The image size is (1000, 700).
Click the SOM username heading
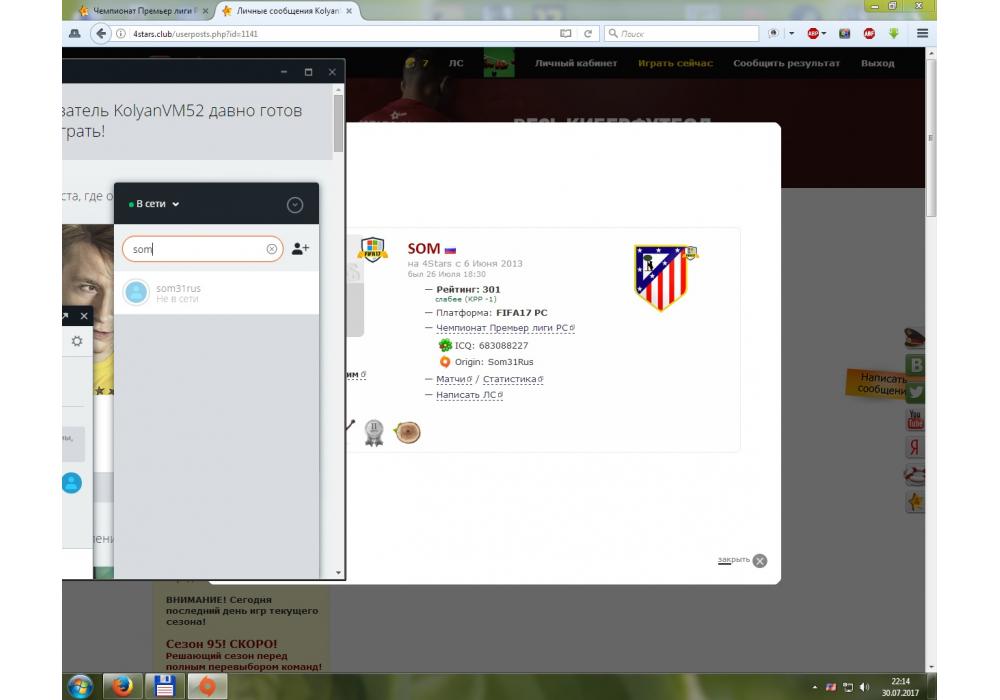point(423,249)
